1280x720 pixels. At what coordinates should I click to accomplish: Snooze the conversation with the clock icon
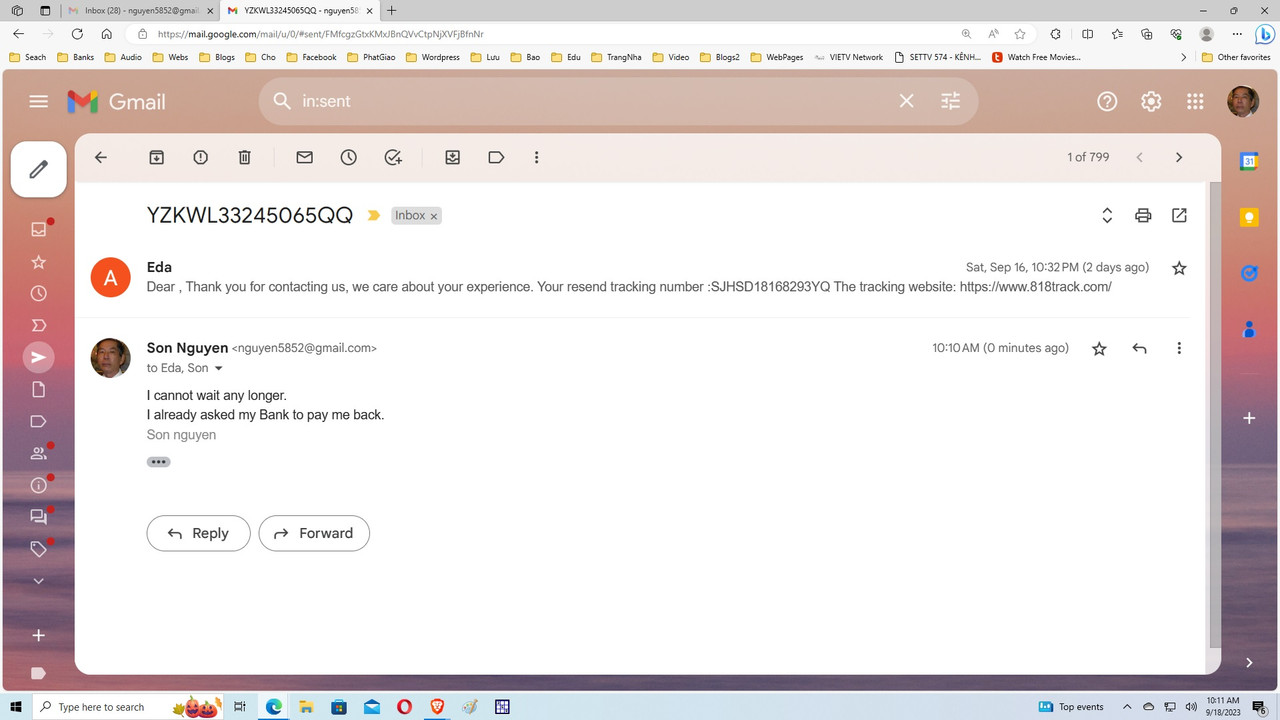pyautogui.click(x=348, y=157)
